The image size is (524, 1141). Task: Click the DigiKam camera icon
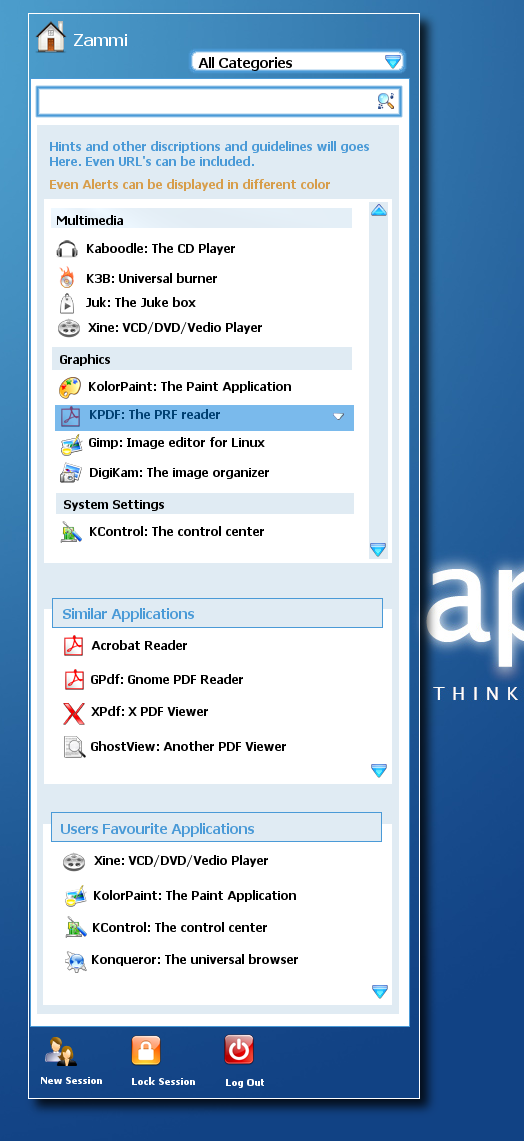(x=71, y=473)
